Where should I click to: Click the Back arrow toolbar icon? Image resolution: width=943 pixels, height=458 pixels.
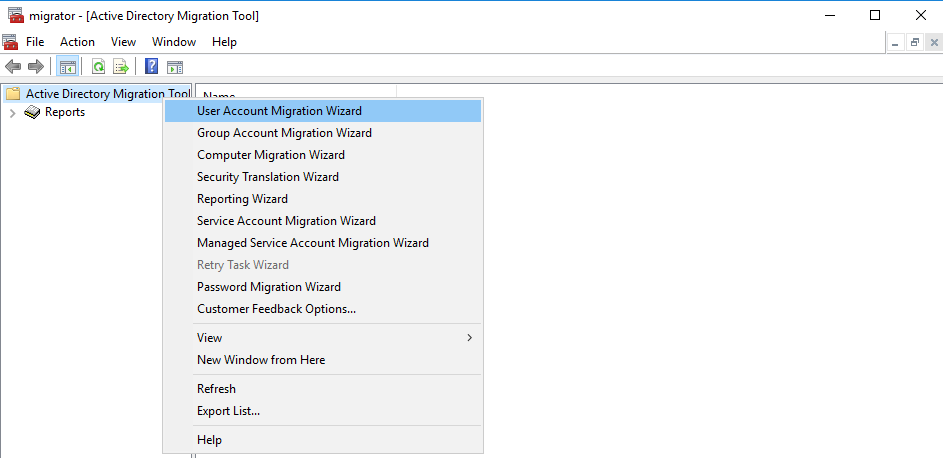pyautogui.click(x=13, y=67)
